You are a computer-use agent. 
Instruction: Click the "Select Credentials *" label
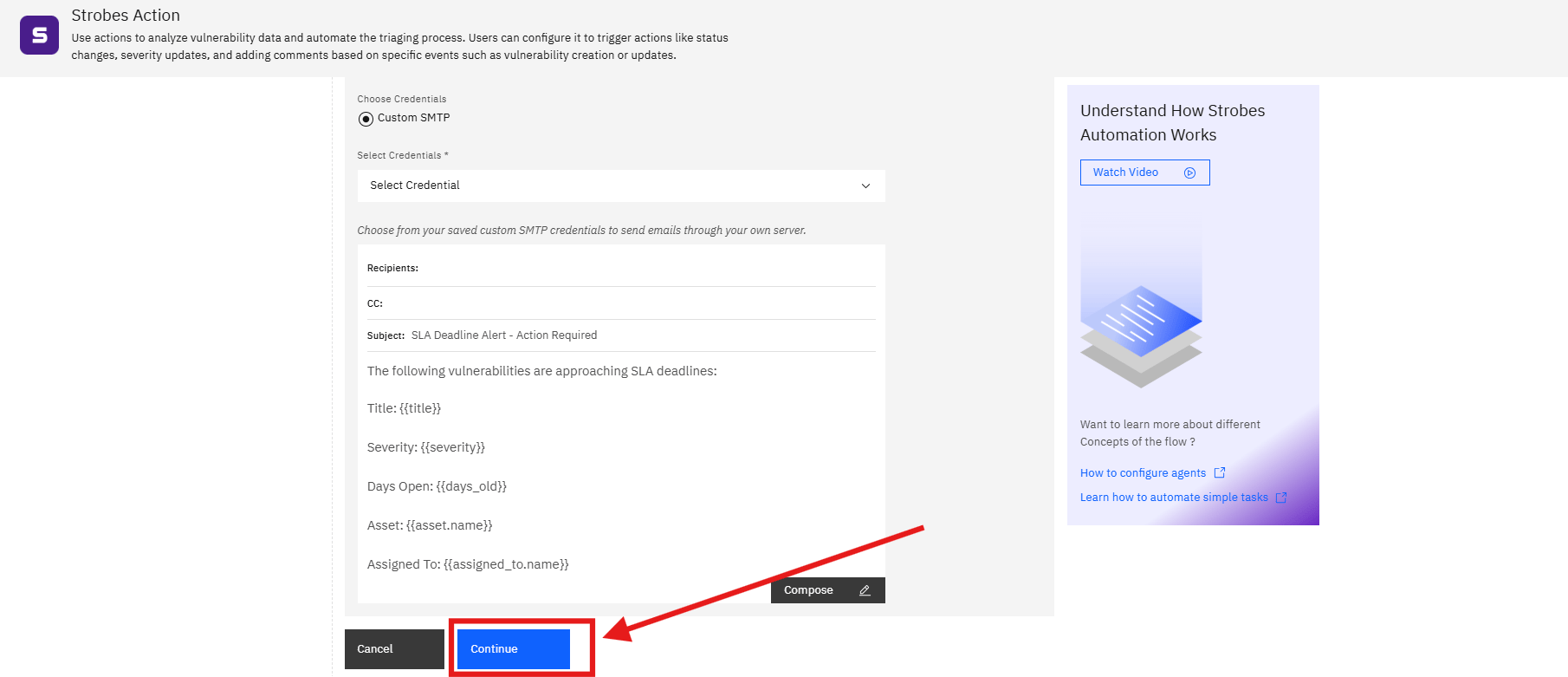tap(403, 156)
